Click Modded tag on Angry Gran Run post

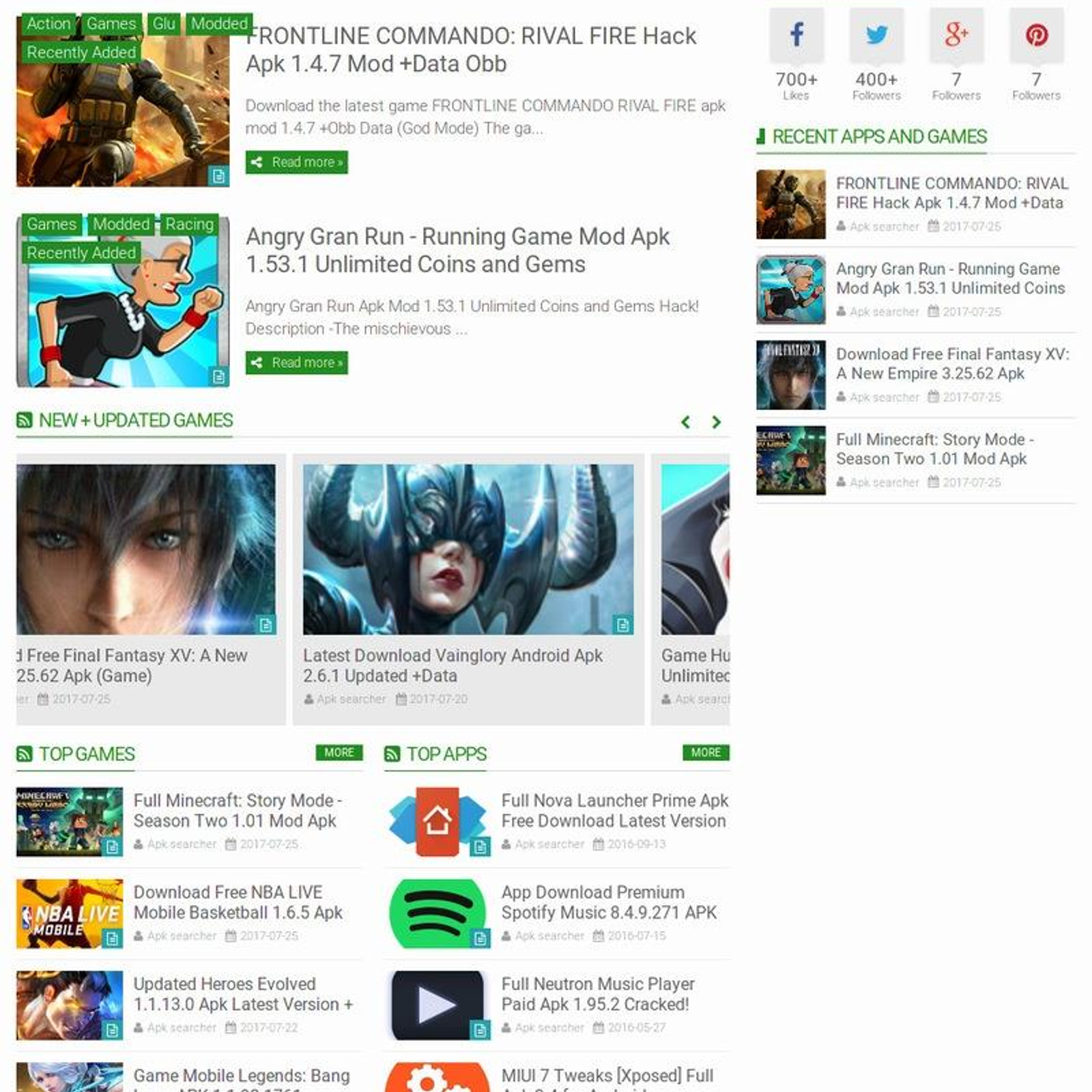point(121,225)
